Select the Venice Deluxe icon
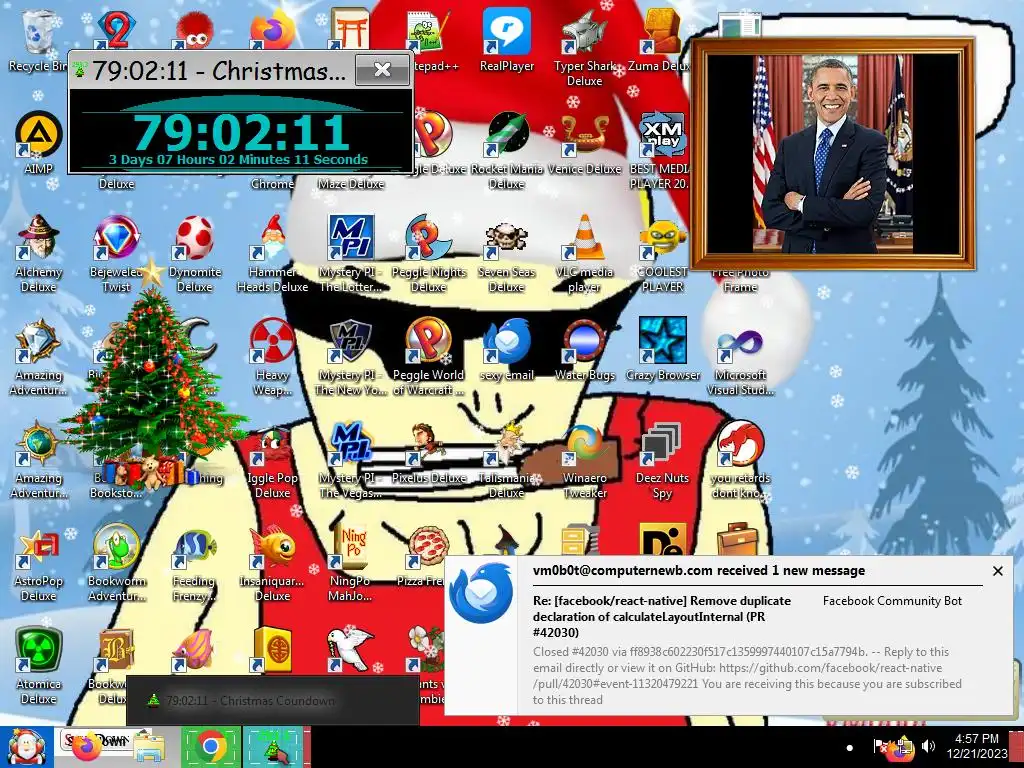This screenshot has width=1024, height=768. point(584,142)
